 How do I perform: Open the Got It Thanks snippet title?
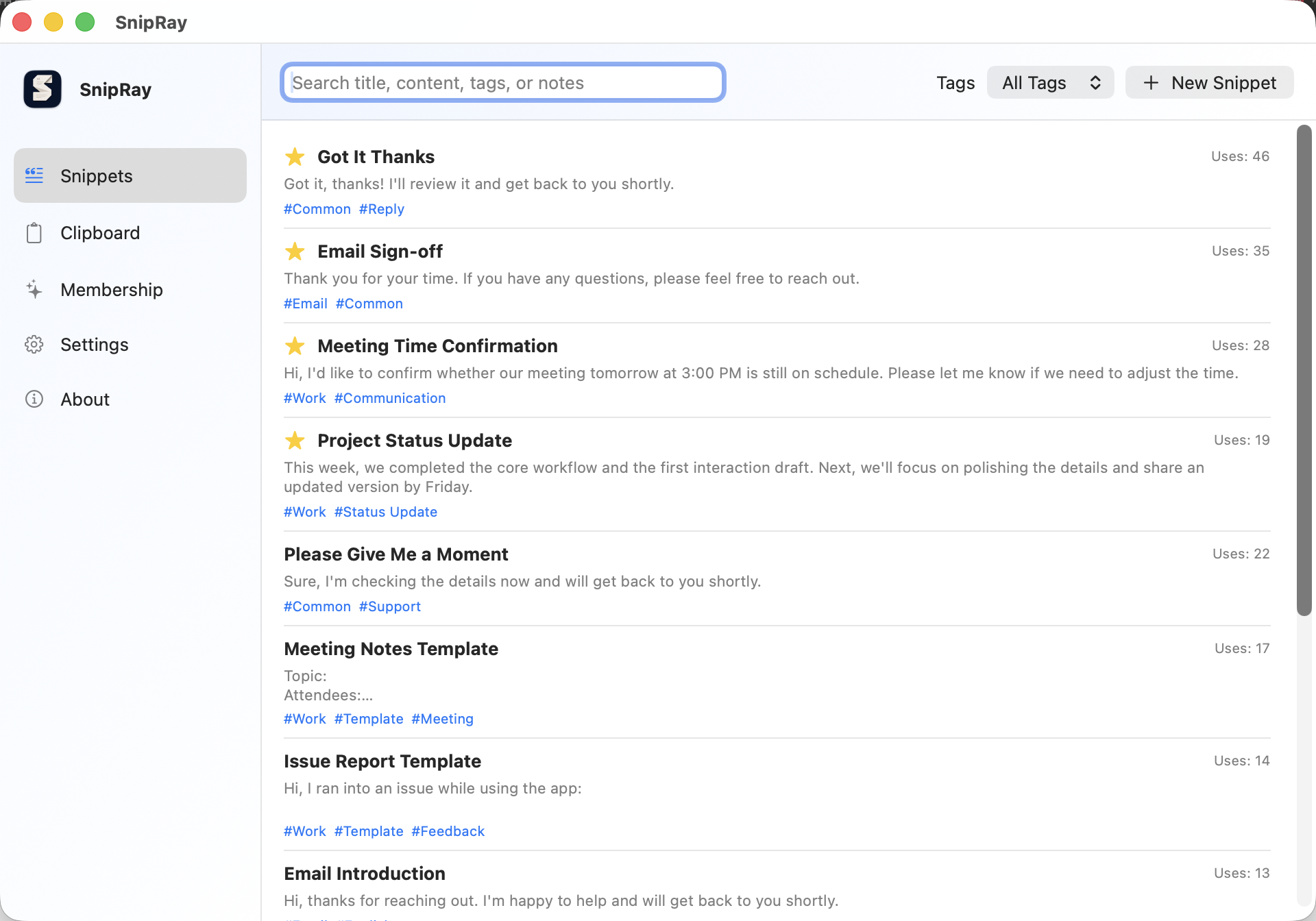[x=376, y=157]
